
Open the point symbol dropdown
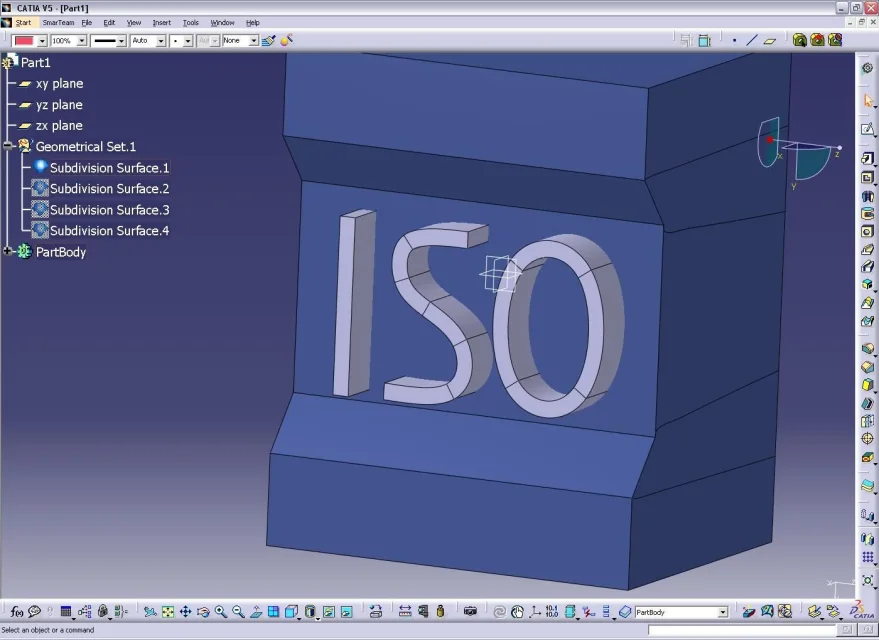pos(188,41)
